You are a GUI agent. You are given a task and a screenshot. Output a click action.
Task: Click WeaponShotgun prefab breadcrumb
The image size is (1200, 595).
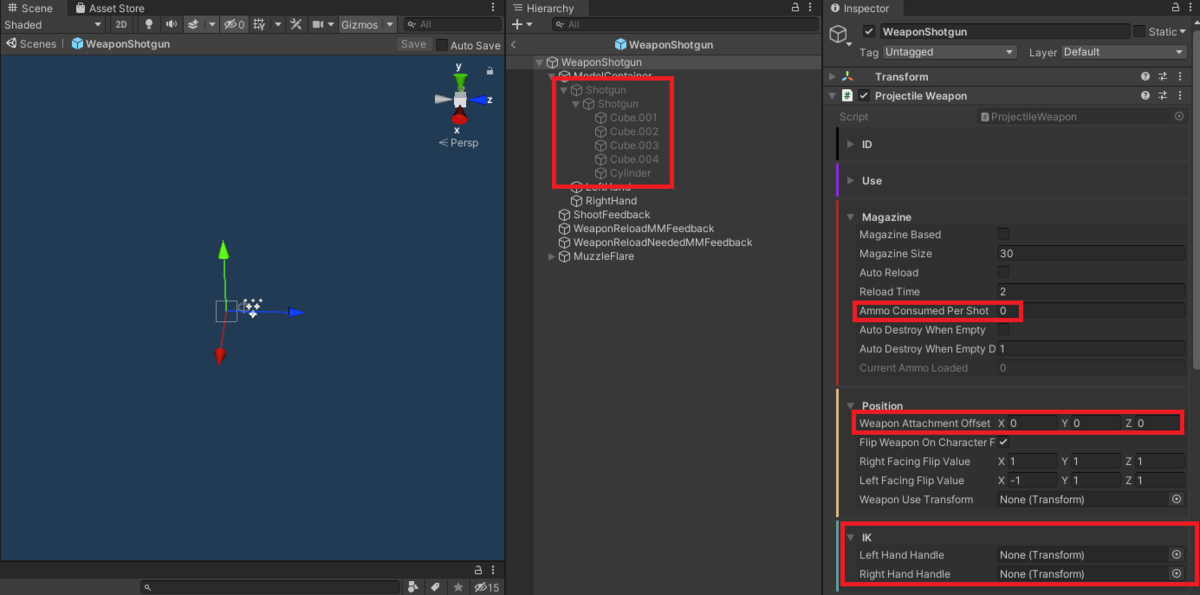pos(120,44)
